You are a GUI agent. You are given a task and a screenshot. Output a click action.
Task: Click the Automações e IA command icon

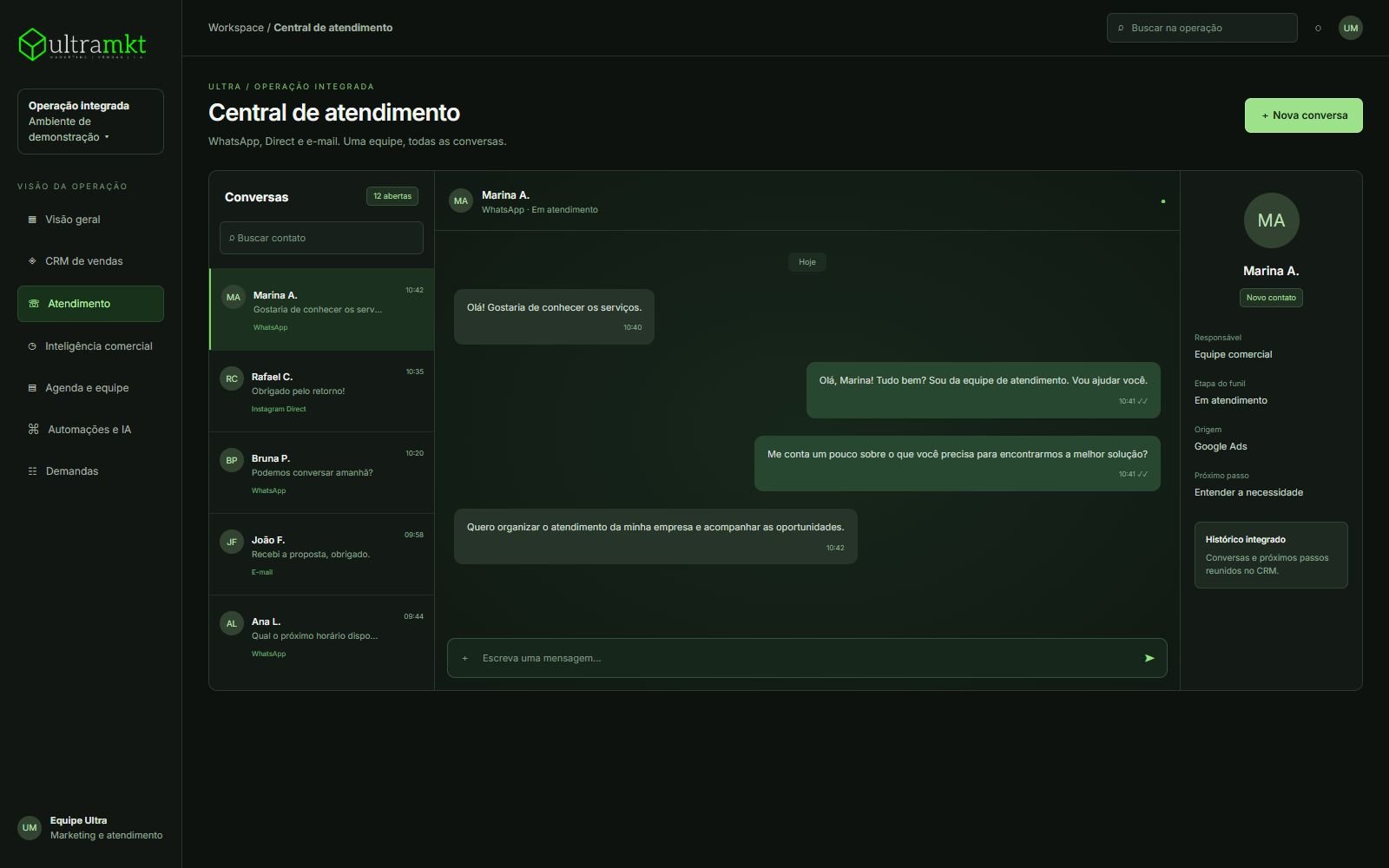point(34,430)
